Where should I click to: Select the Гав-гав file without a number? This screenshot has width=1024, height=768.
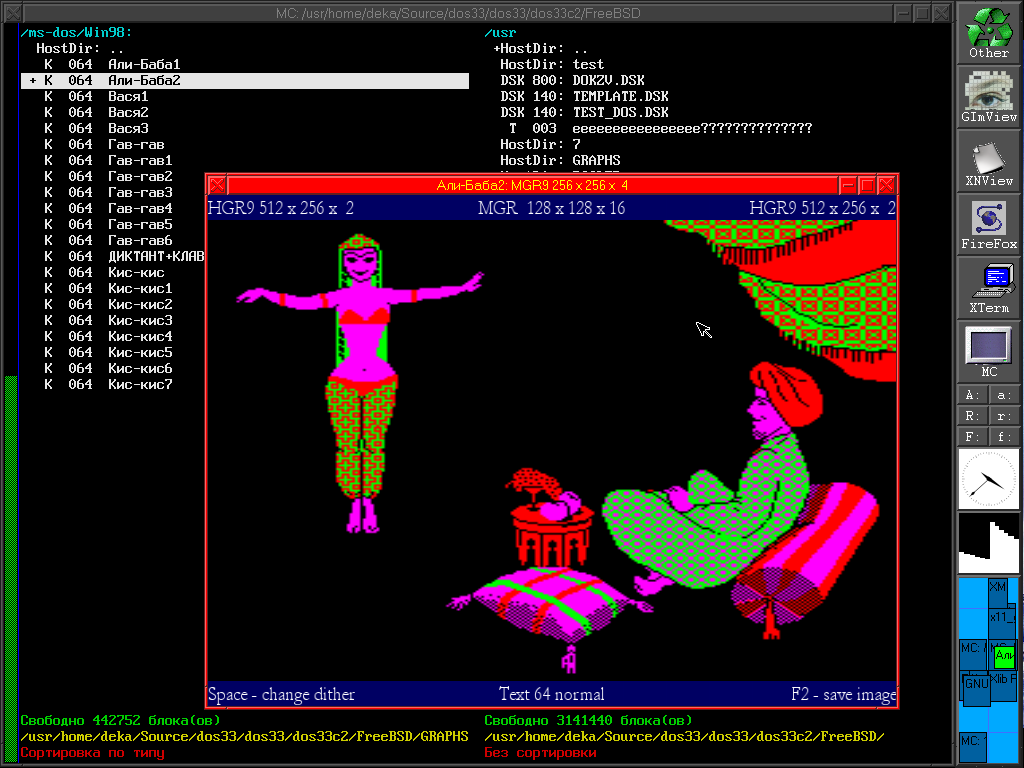click(245, 144)
